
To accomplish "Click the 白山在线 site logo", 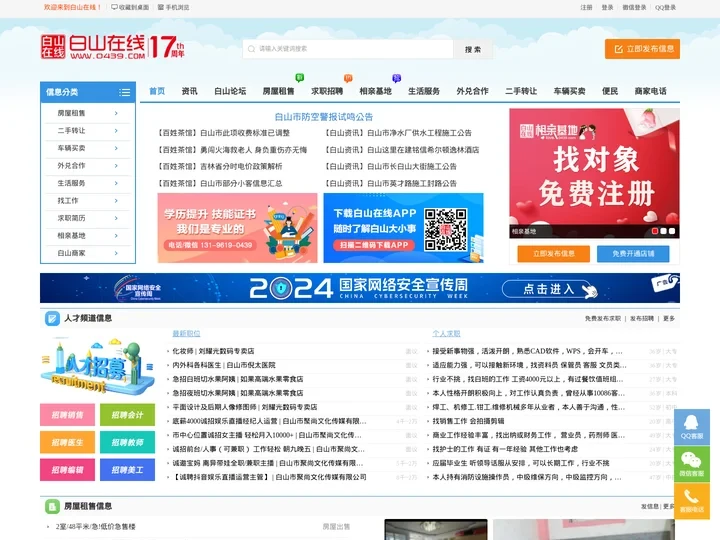I will 112,47.
